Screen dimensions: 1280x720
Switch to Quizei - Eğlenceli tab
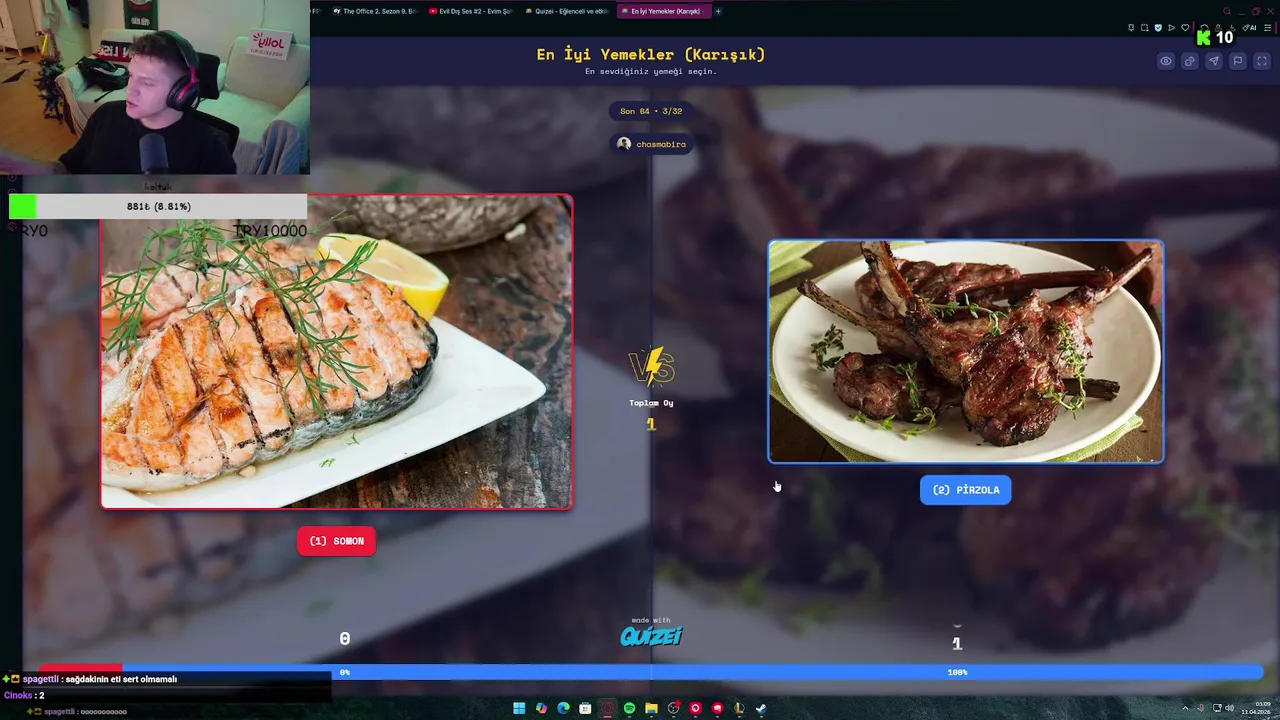point(565,11)
